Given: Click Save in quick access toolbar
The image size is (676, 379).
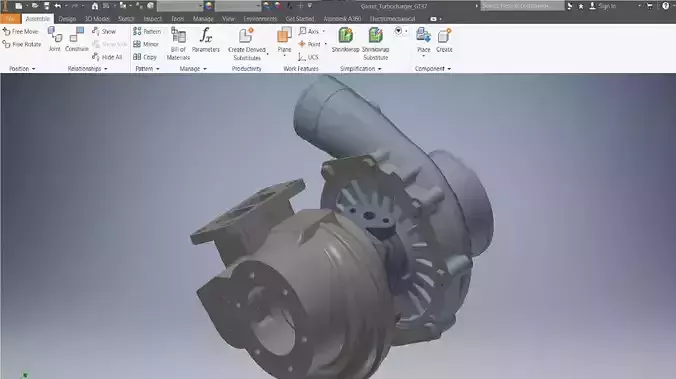Looking at the screenshot, I should (47, 6).
